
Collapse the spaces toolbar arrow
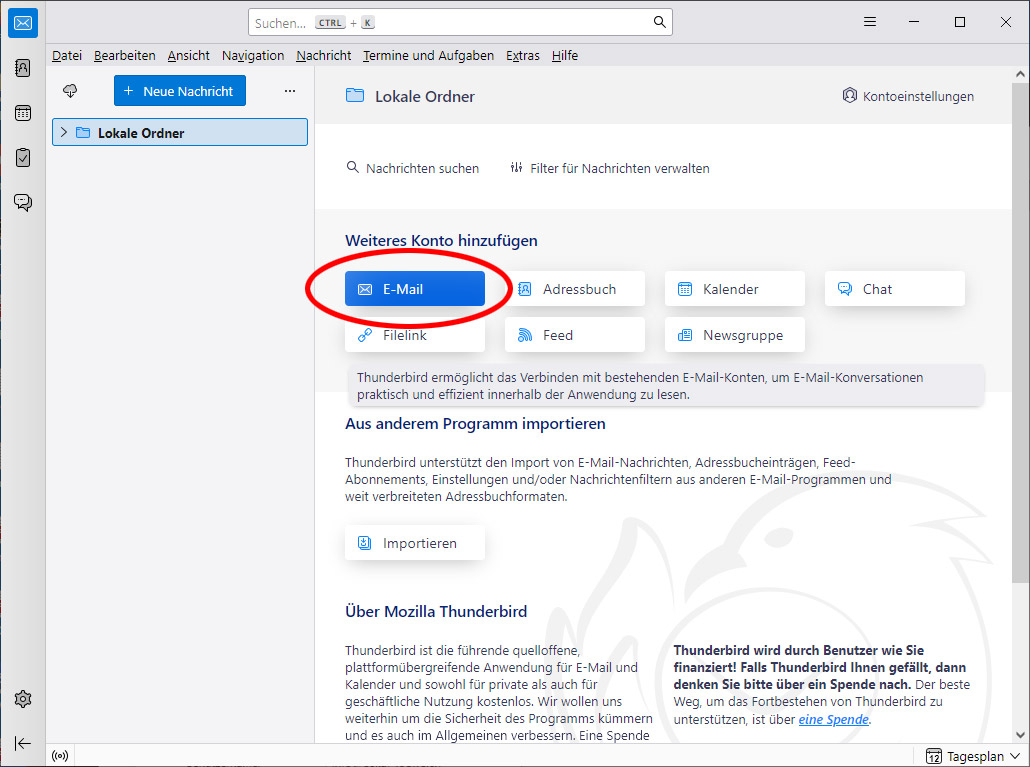pyautogui.click(x=22, y=743)
